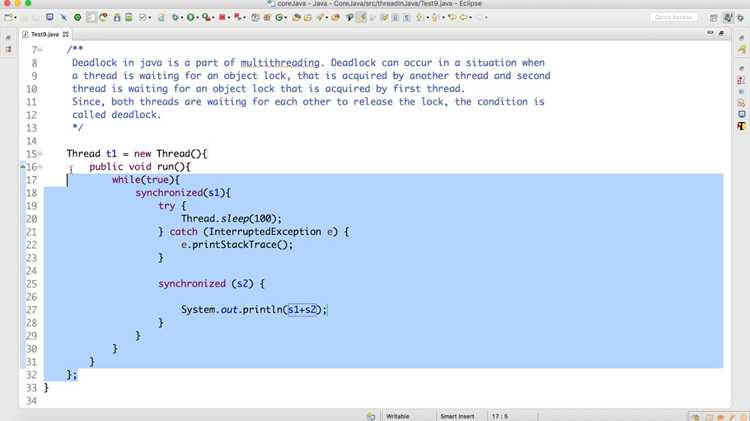This screenshot has width=750, height=421.
Task: Click the Writable status field
Action: (397, 416)
